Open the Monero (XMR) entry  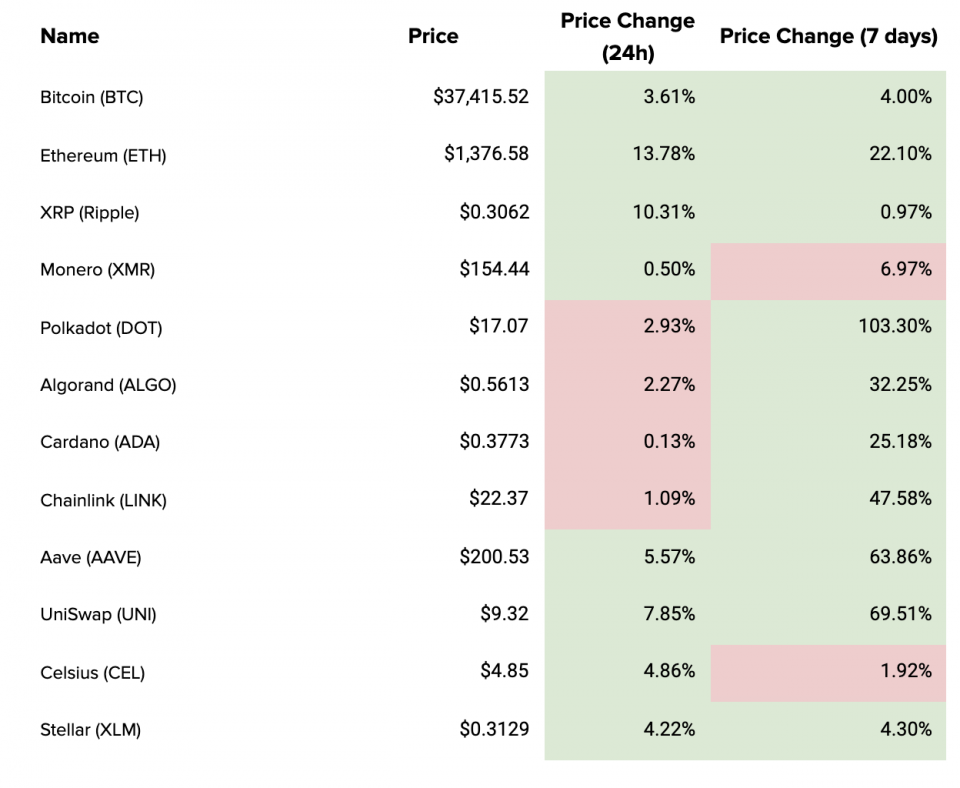click(97, 270)
